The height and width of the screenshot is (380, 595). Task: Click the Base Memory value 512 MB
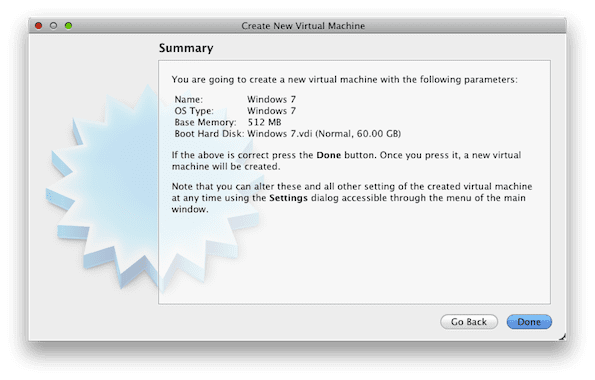(264, 122)
